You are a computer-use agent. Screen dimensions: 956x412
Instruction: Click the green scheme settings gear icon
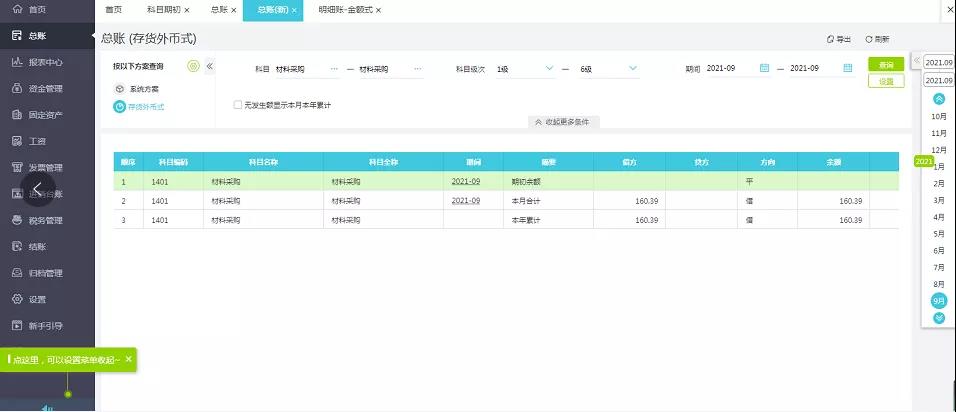coord(194,66)
